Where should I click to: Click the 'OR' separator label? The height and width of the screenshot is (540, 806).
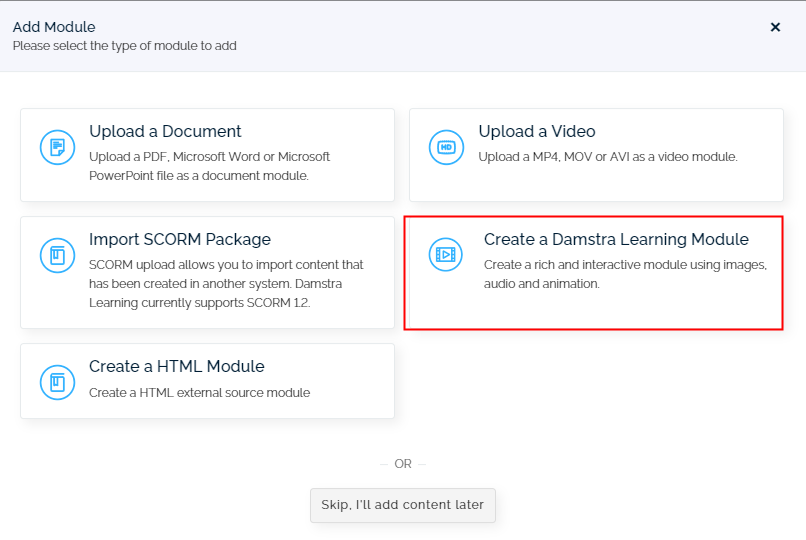pos(403,464)
